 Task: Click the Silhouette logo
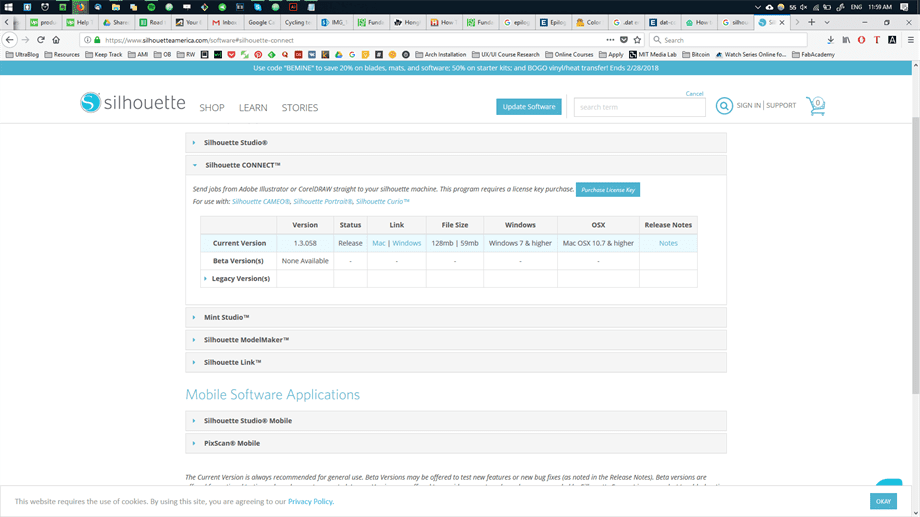coord(133,103)
